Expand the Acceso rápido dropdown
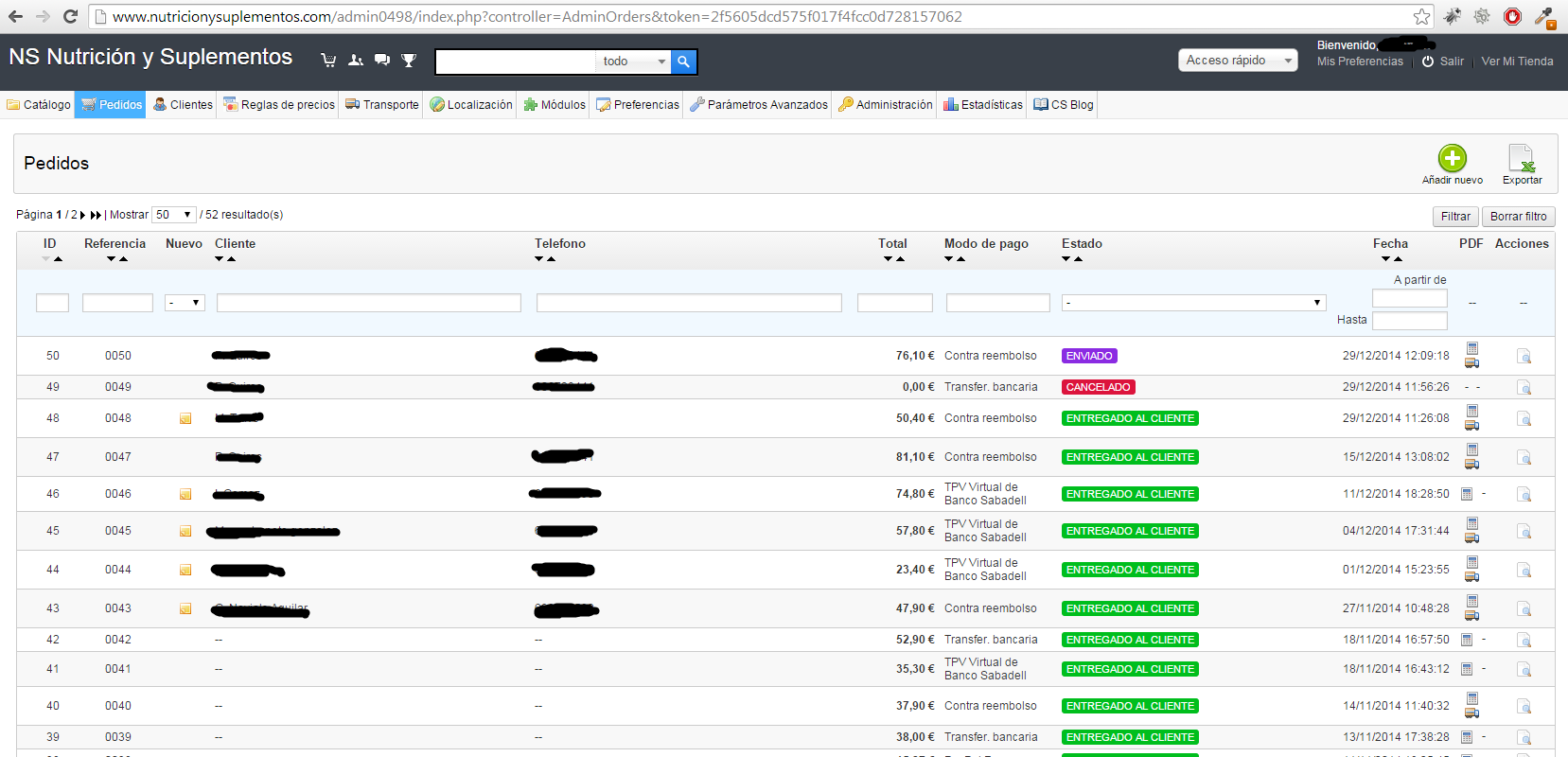This screenshot has height=757, width=1568. (x=1238, y=61)
